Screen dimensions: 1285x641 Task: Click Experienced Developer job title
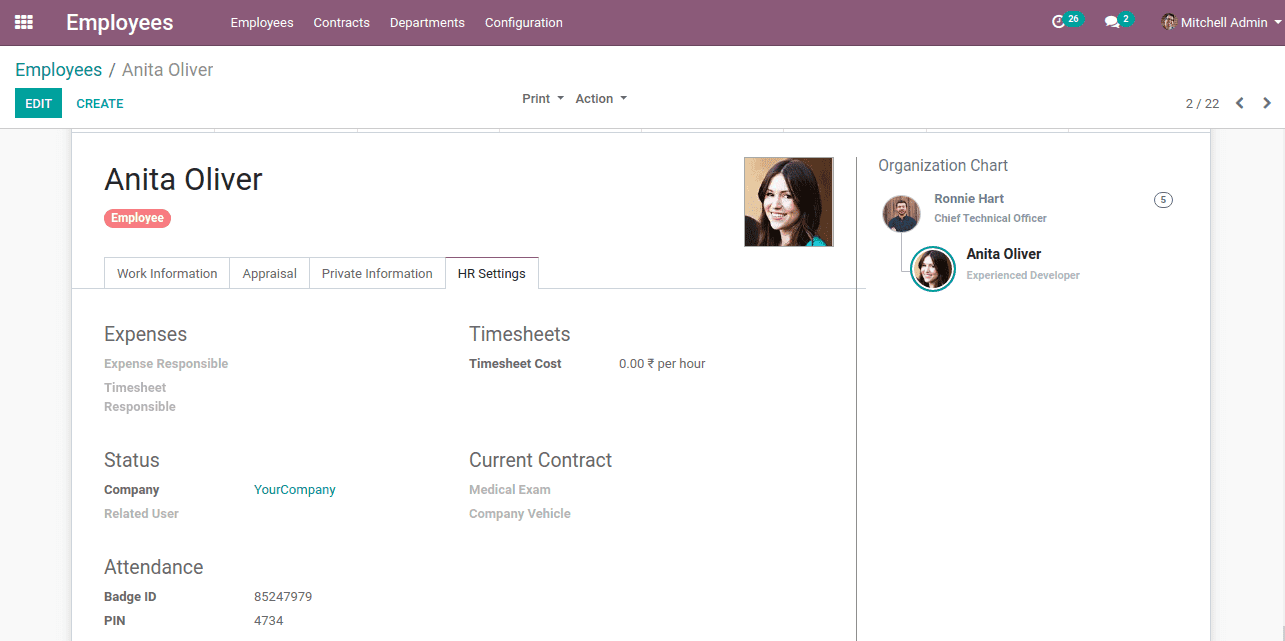(x=1023, y=275)
